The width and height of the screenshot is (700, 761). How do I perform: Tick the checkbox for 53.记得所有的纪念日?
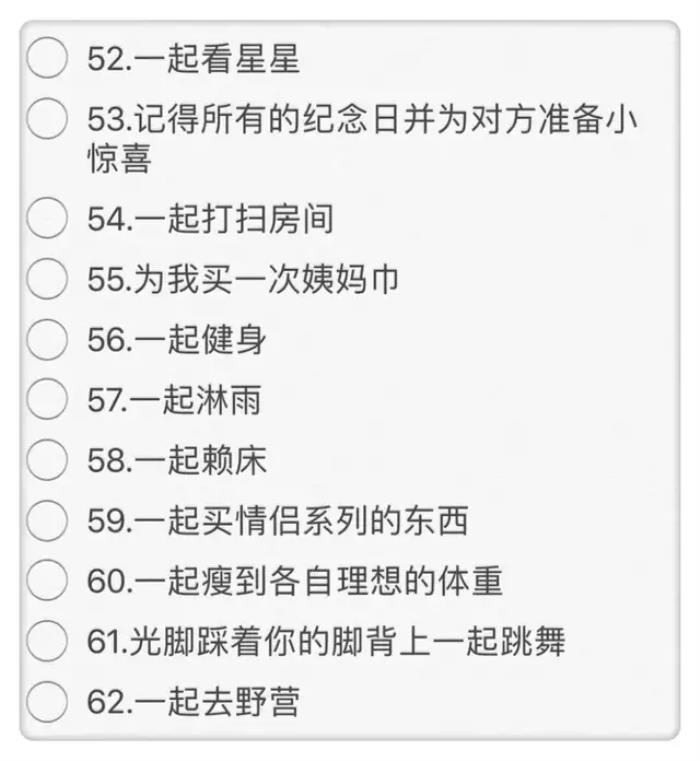pos(46,120)
